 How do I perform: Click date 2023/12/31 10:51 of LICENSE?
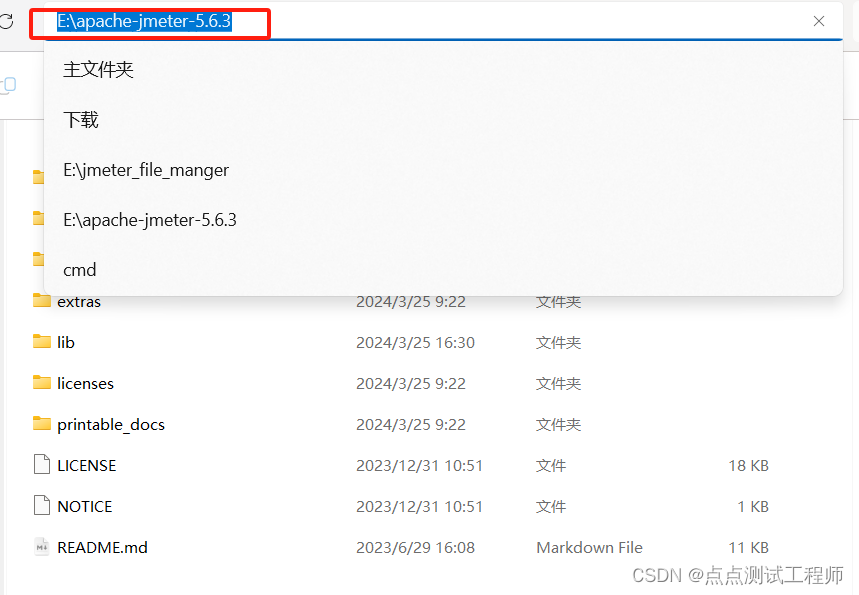(x=419, y=466)
